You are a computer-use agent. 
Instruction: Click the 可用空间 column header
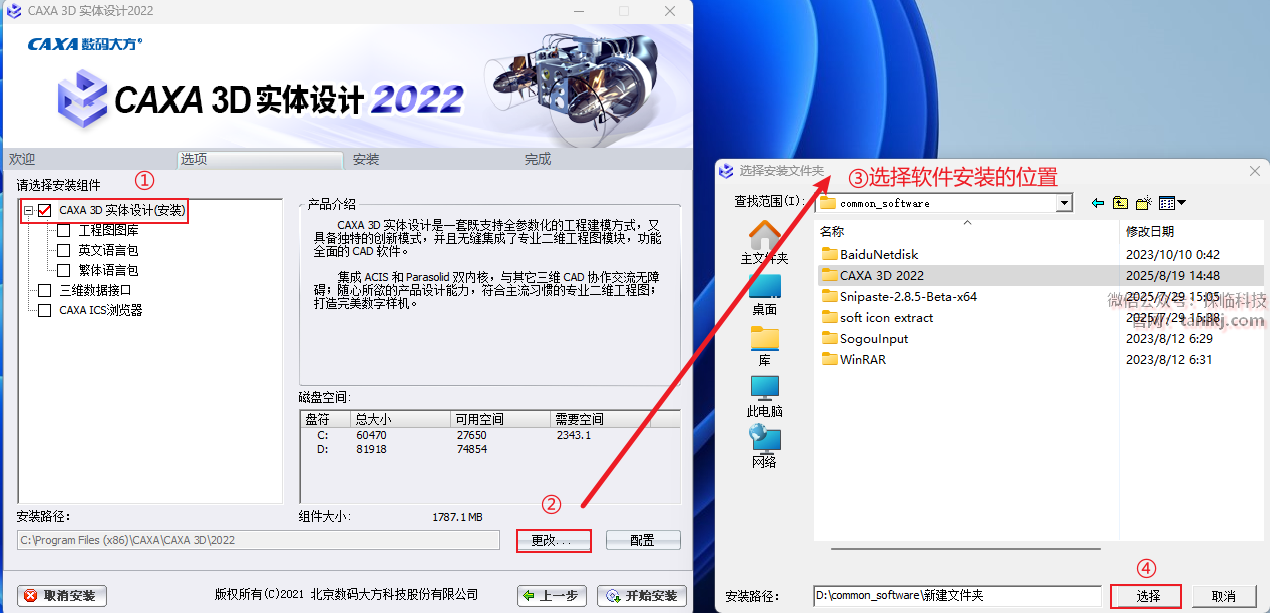point(499,419)
